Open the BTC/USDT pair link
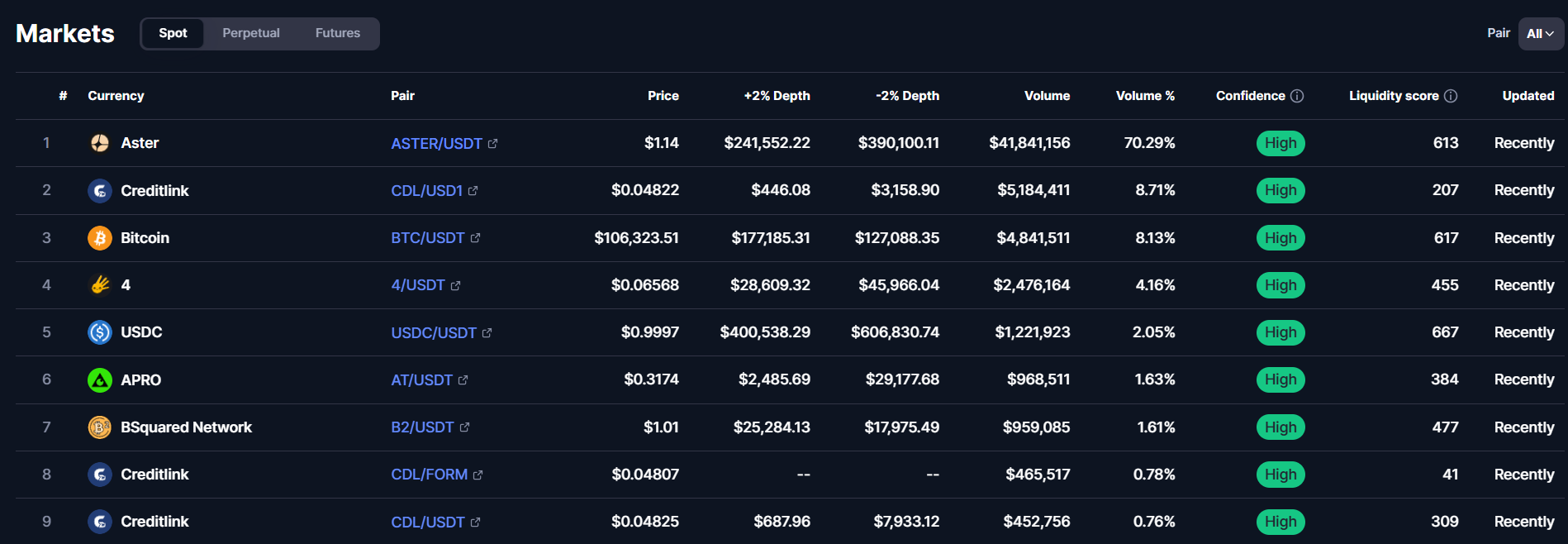This screenshot has width=1568, height=544. [427, 238]
